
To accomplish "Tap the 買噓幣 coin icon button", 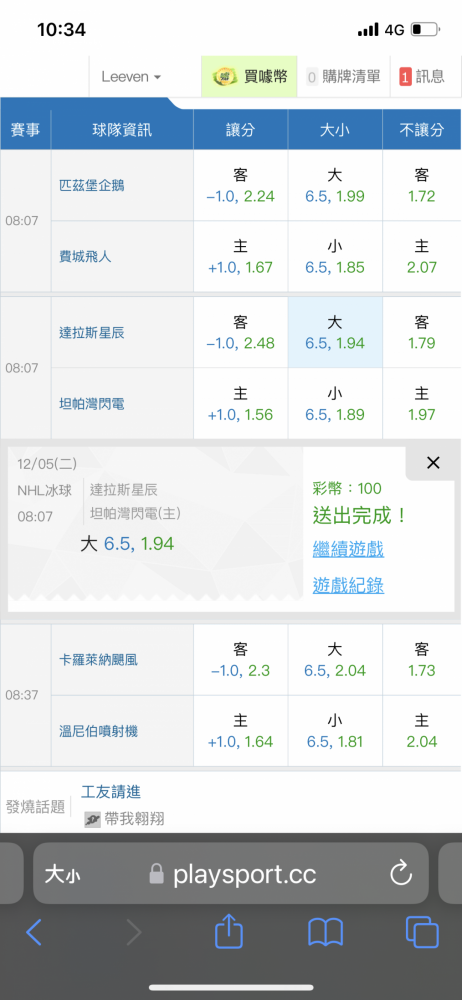I will tap(250, 77).
